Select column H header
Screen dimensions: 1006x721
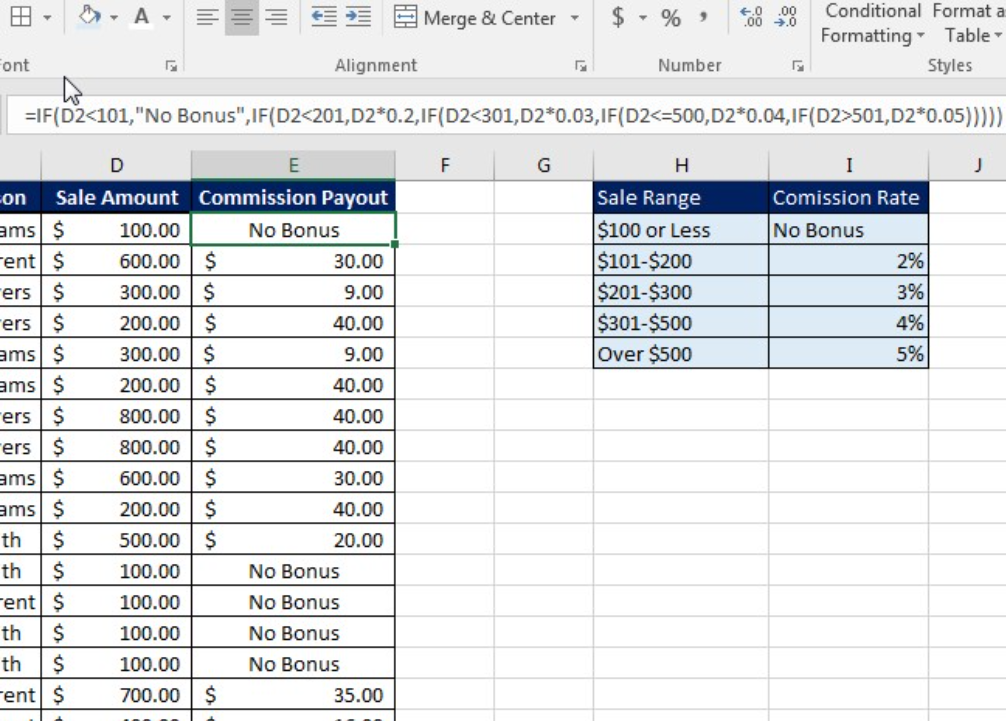(681, 165)
